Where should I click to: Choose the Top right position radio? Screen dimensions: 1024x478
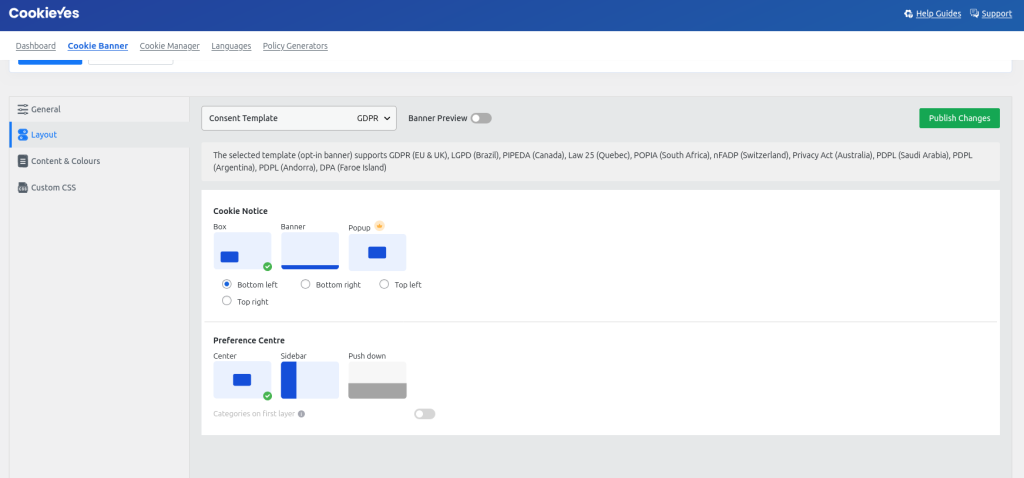click(227, 301)
